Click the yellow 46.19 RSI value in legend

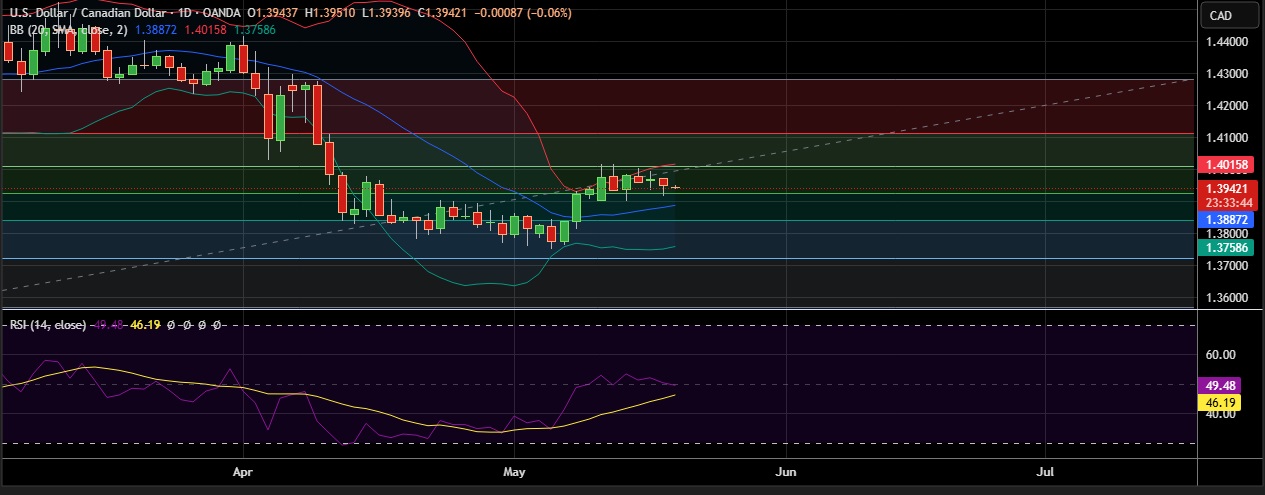point(146,325)
